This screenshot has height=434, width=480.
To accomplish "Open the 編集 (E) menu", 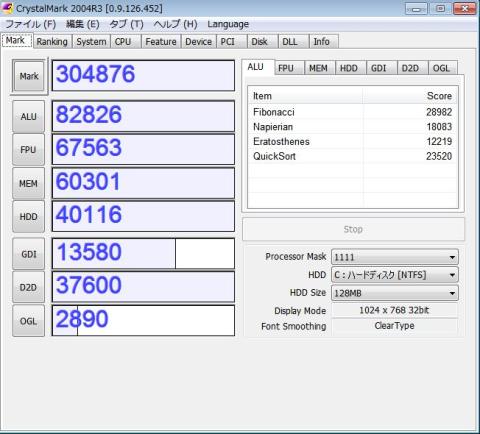I will [83, 24].
